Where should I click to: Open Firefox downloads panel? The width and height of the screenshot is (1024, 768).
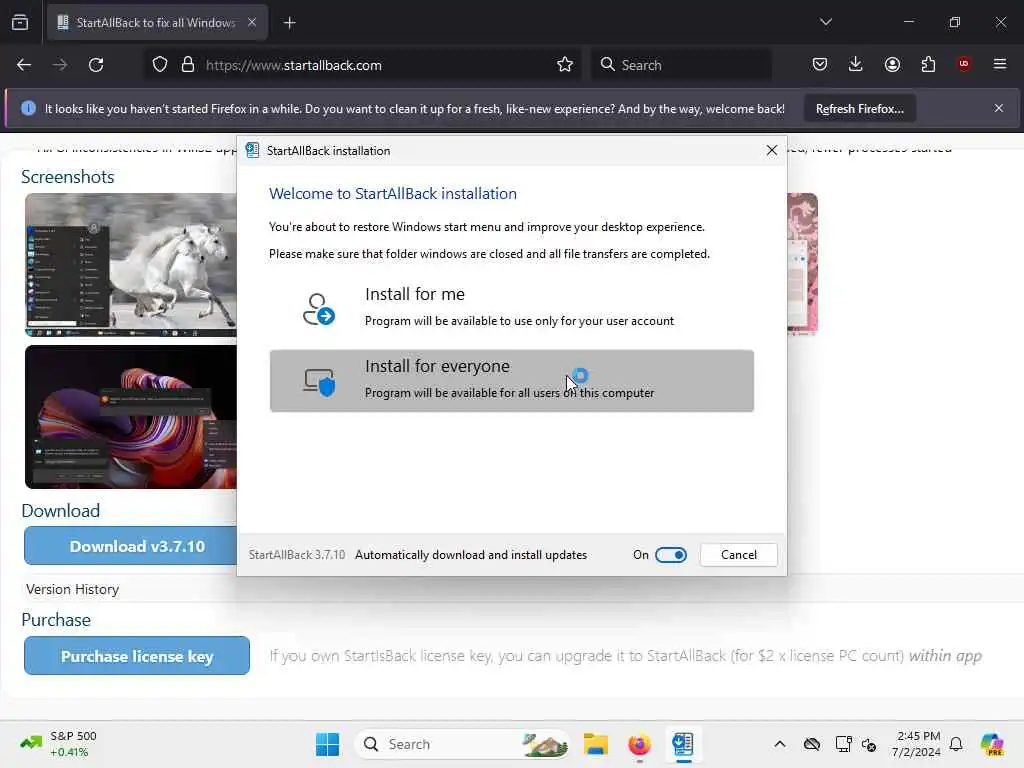coord(856,64)
